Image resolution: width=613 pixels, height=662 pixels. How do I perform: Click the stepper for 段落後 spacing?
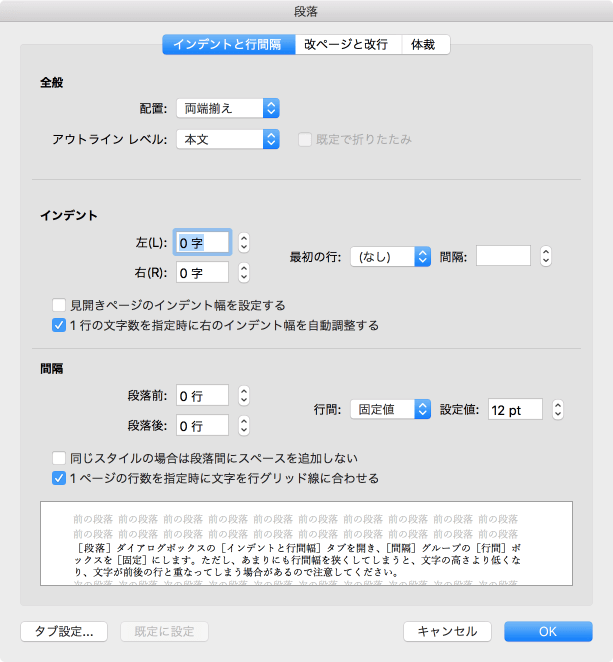(x=244, y=426)
